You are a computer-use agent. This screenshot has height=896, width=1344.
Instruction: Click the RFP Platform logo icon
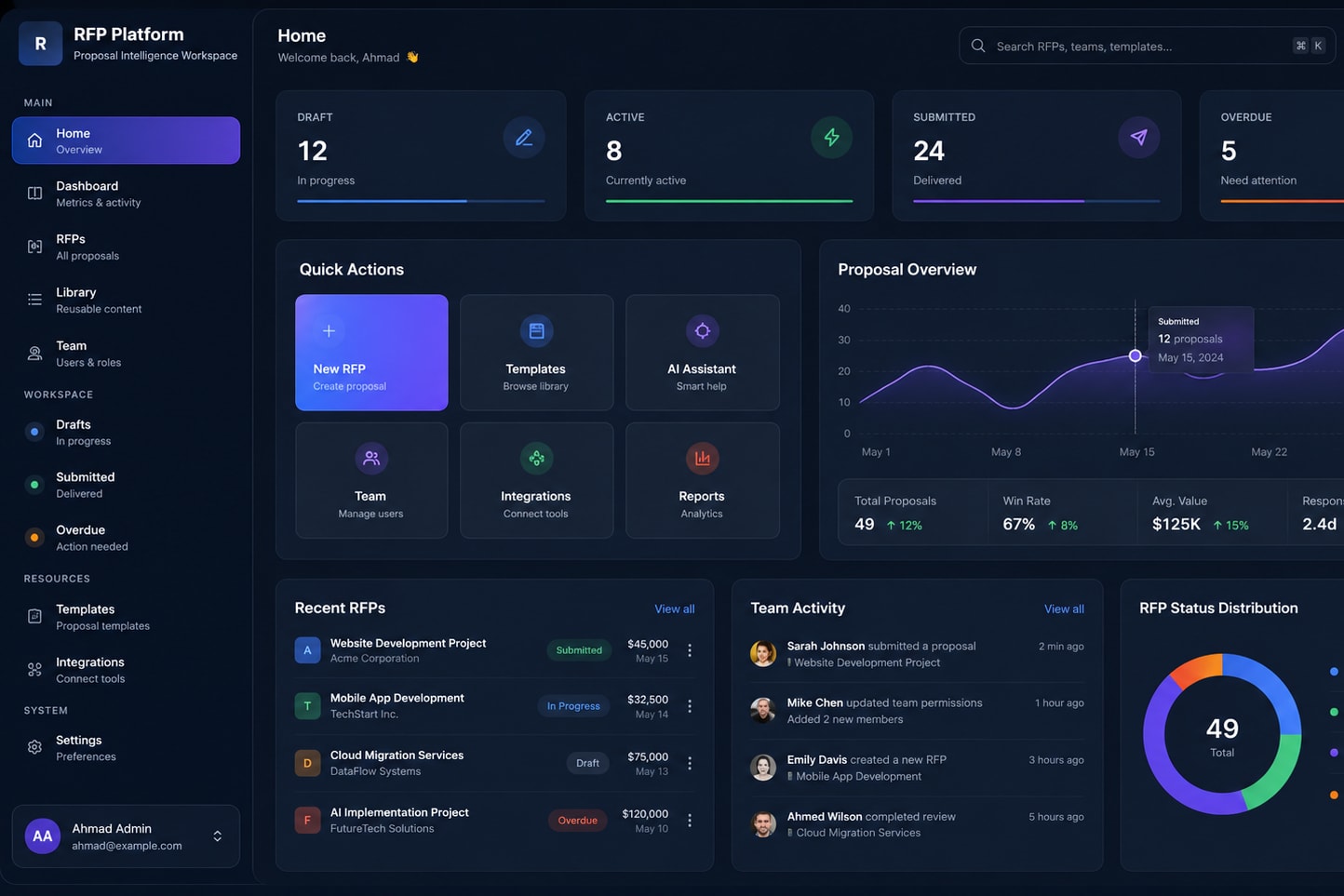[x=40, y=44]
